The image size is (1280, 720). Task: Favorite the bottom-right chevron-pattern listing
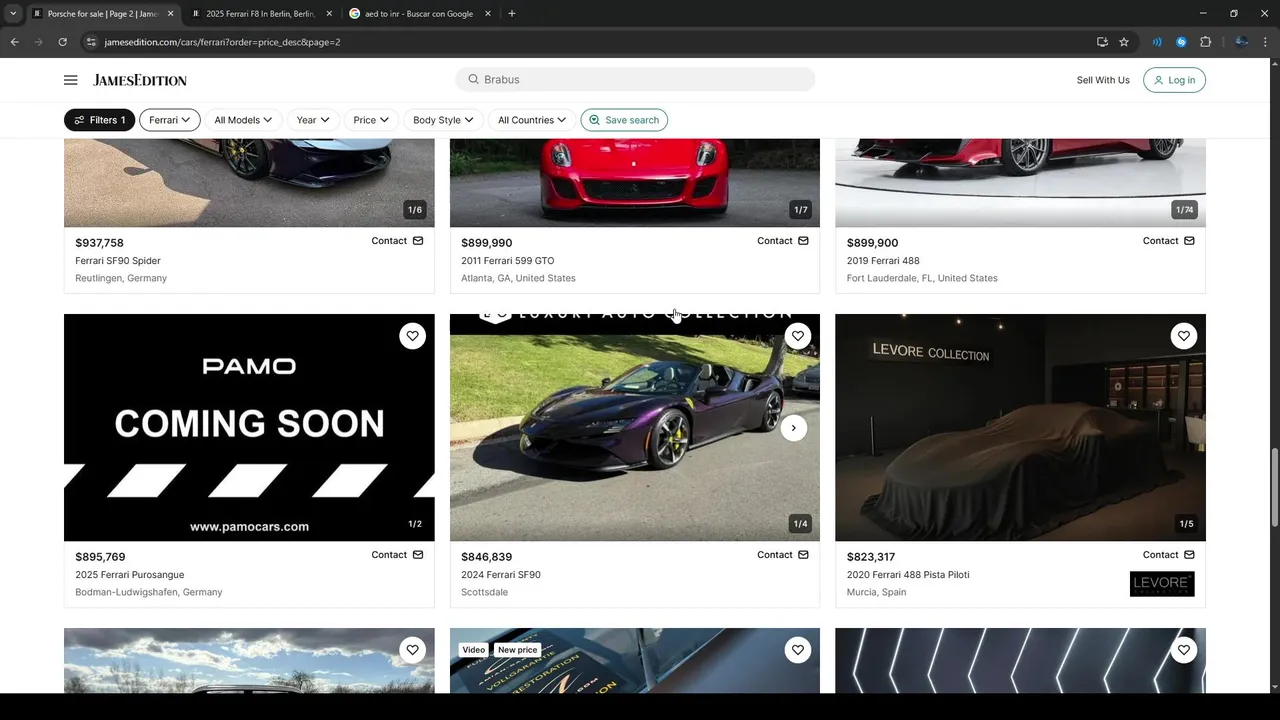(1184, 650)
